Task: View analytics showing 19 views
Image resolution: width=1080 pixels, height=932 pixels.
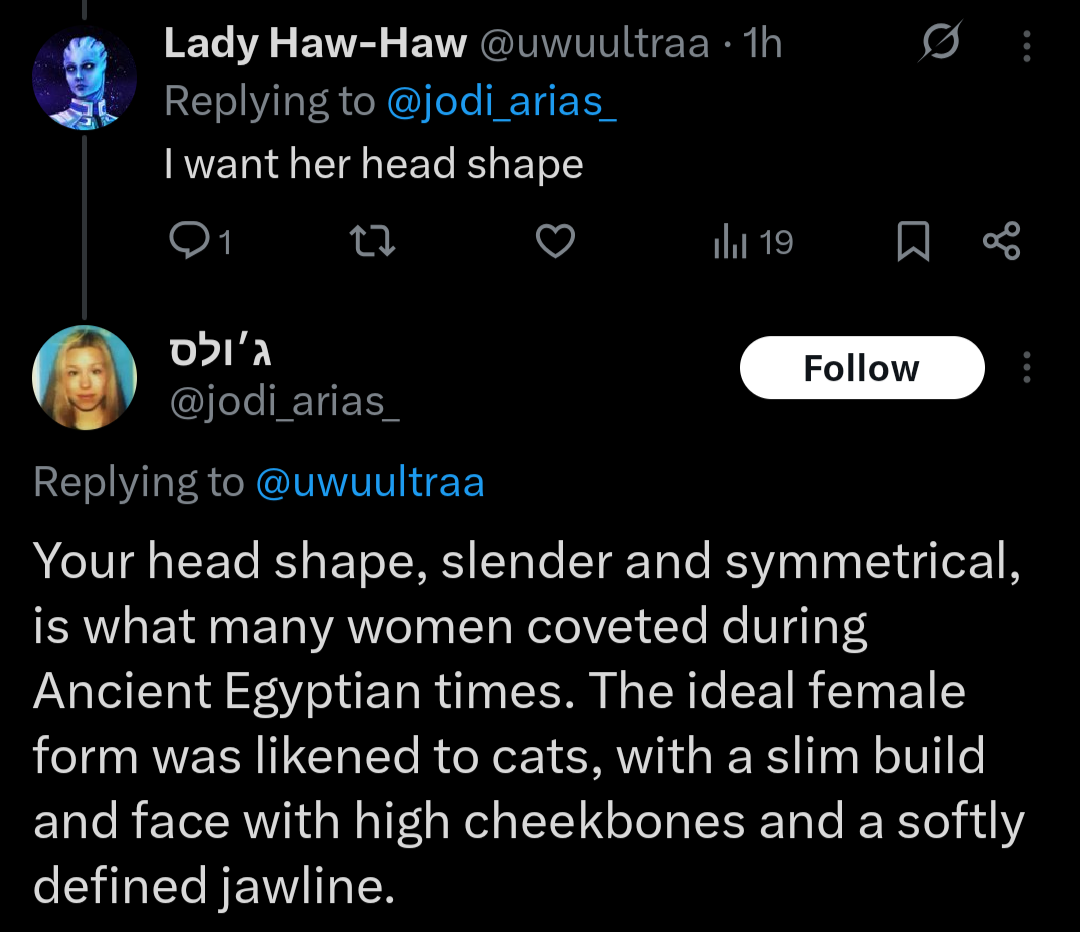Action: coord(752,242)
